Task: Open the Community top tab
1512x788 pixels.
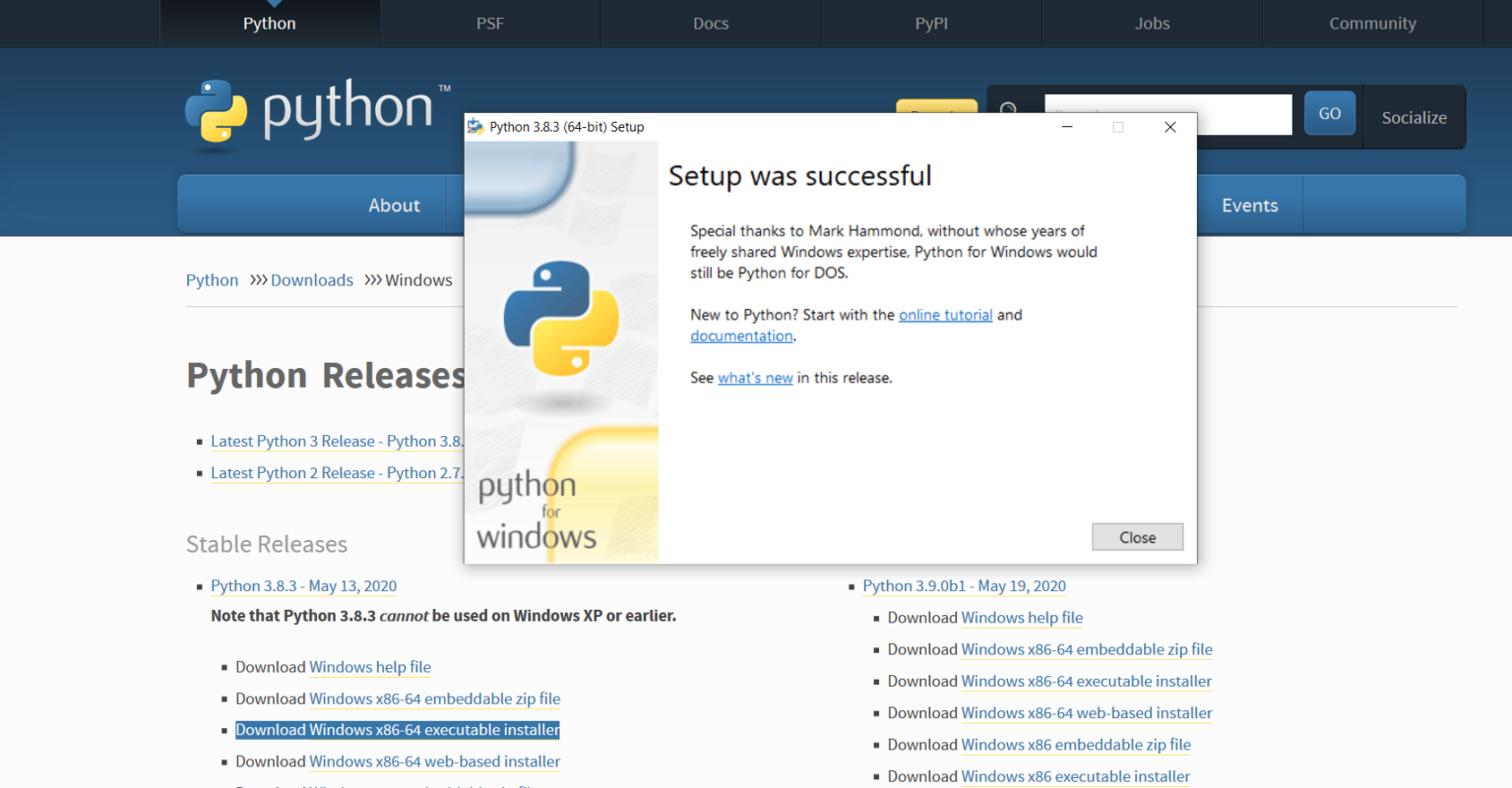Action: tap(1372, 24)
